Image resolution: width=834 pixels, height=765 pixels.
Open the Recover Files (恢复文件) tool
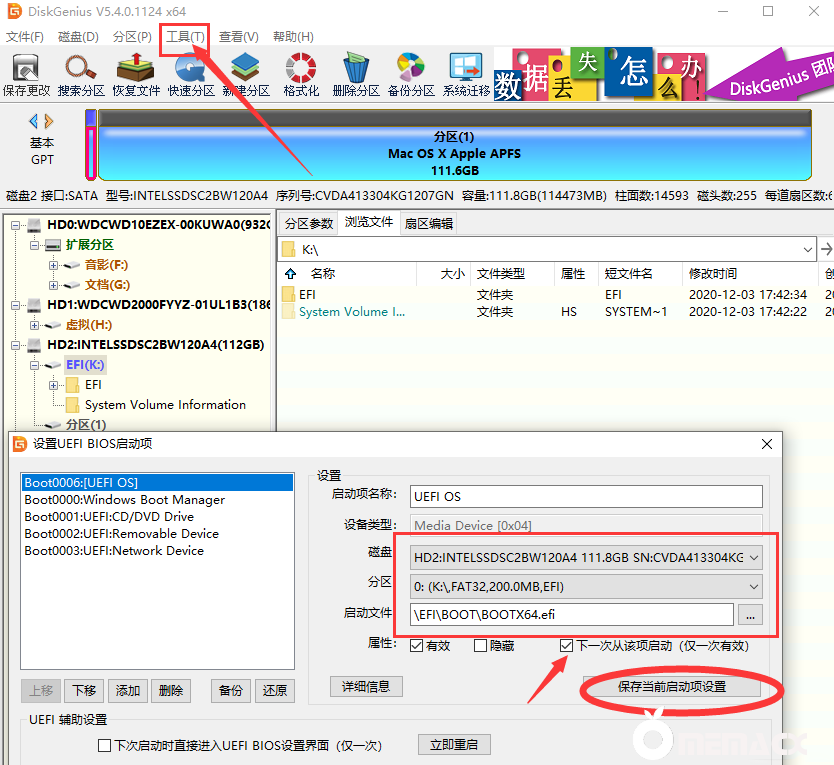click(135, 74)
